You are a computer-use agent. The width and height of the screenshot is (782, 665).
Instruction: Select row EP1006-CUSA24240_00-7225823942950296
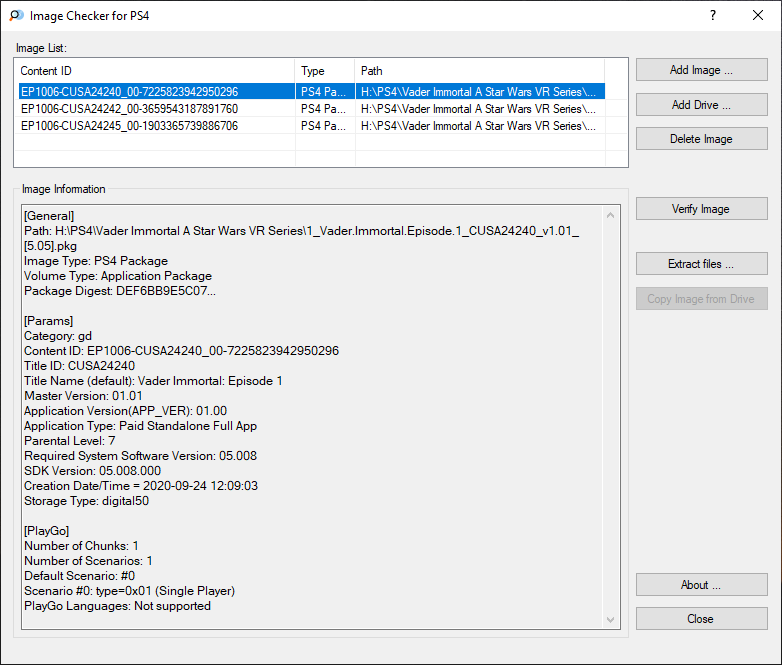pos(312,92)
